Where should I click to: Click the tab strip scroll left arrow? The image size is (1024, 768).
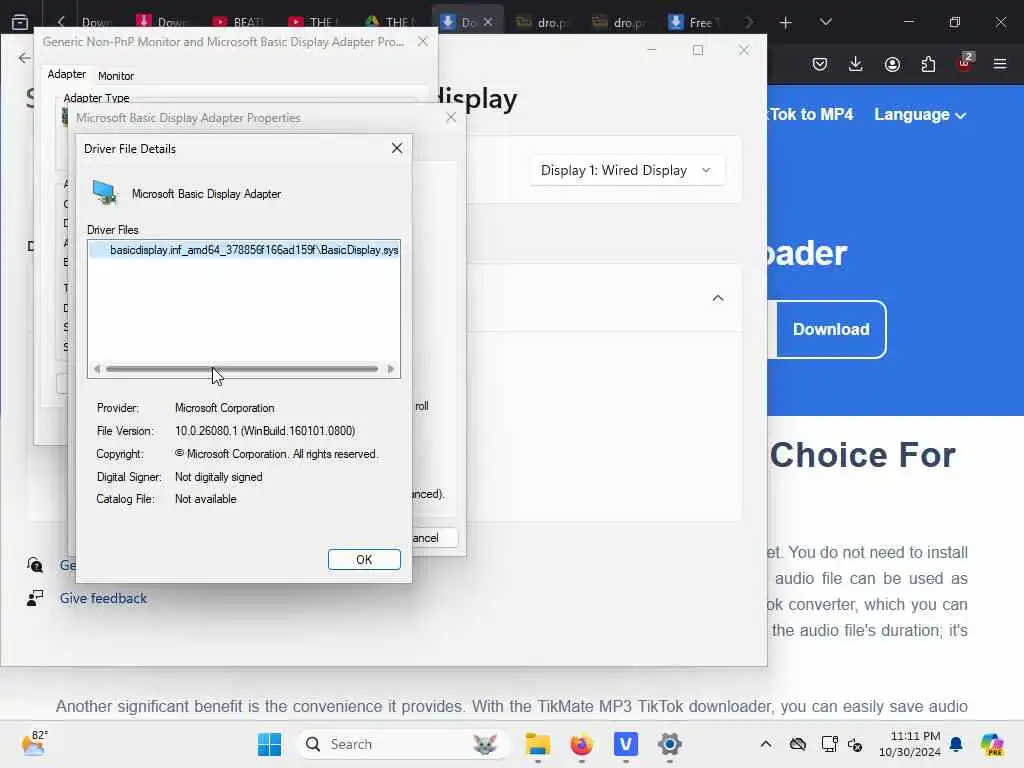[61, 22]
